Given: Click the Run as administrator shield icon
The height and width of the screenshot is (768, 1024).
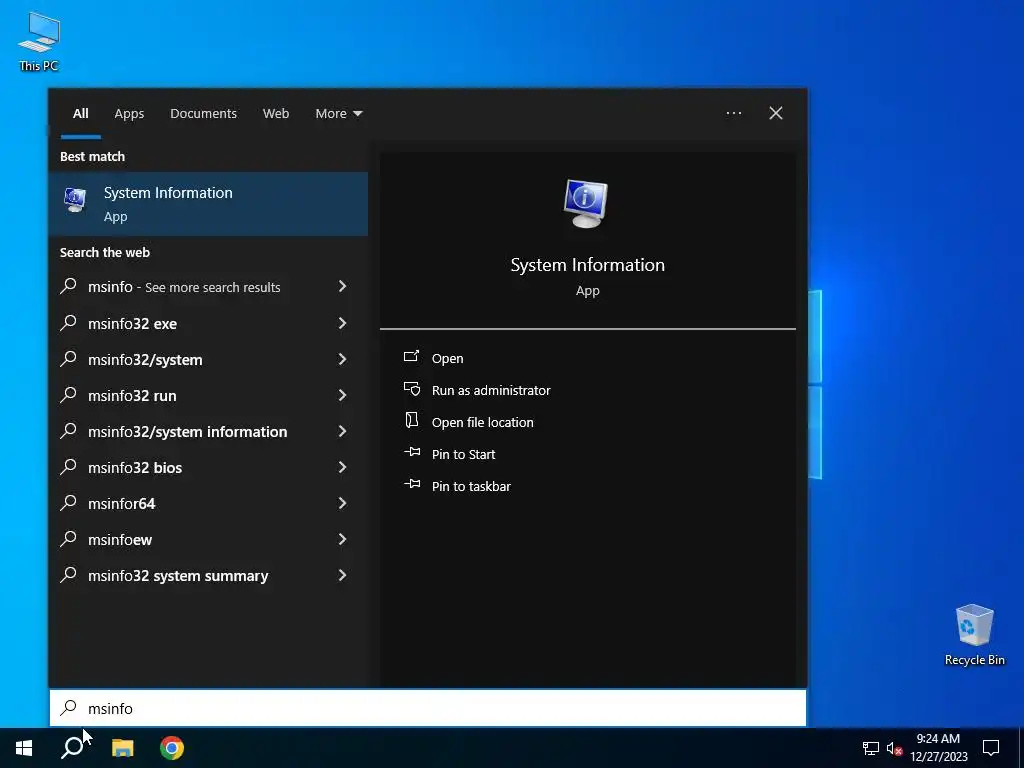Looking at the screenshot, I should point(411,389).
